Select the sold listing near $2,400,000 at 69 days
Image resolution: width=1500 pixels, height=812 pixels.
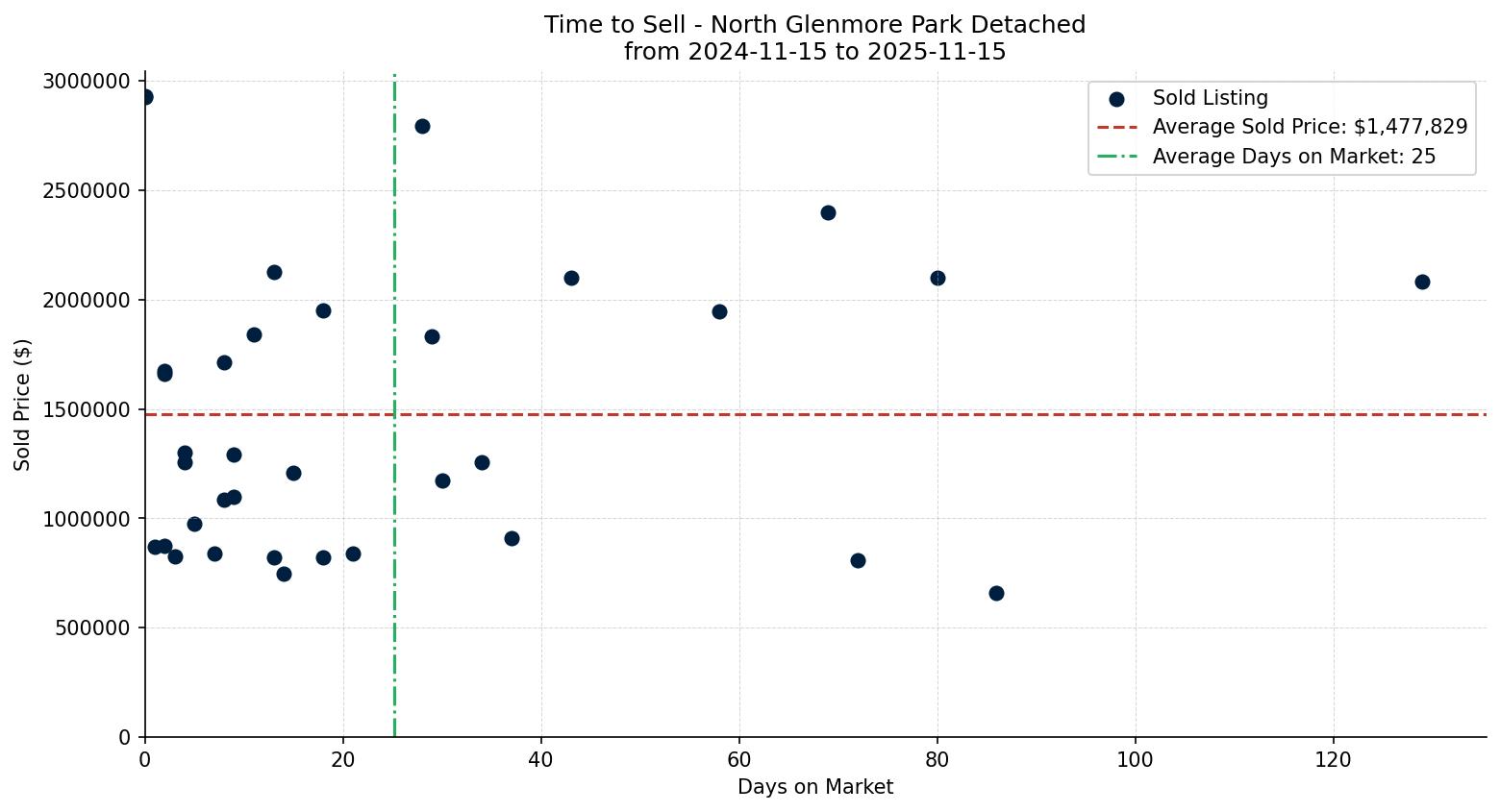click(828, 212)
